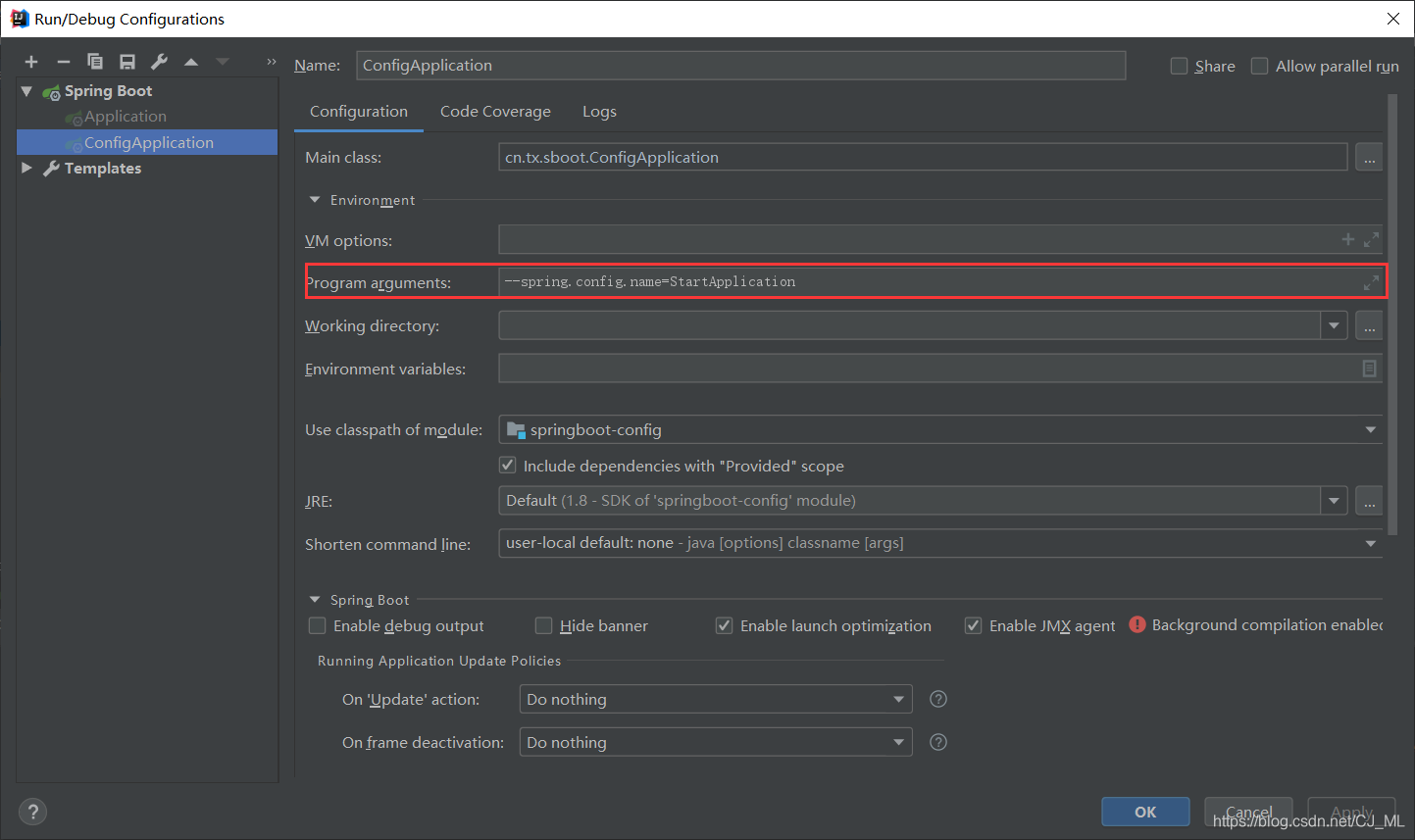Close the Run/Debug Configurations dialog

point(1392,19)
